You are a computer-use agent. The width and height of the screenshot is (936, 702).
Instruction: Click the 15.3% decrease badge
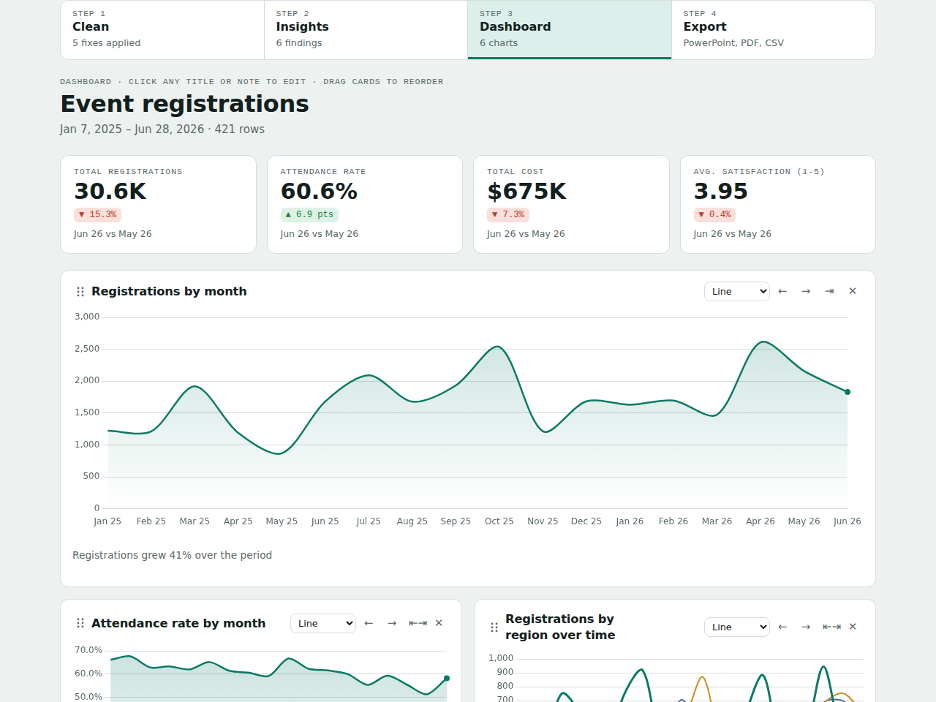pyautogui.click(x=98, y=214)
